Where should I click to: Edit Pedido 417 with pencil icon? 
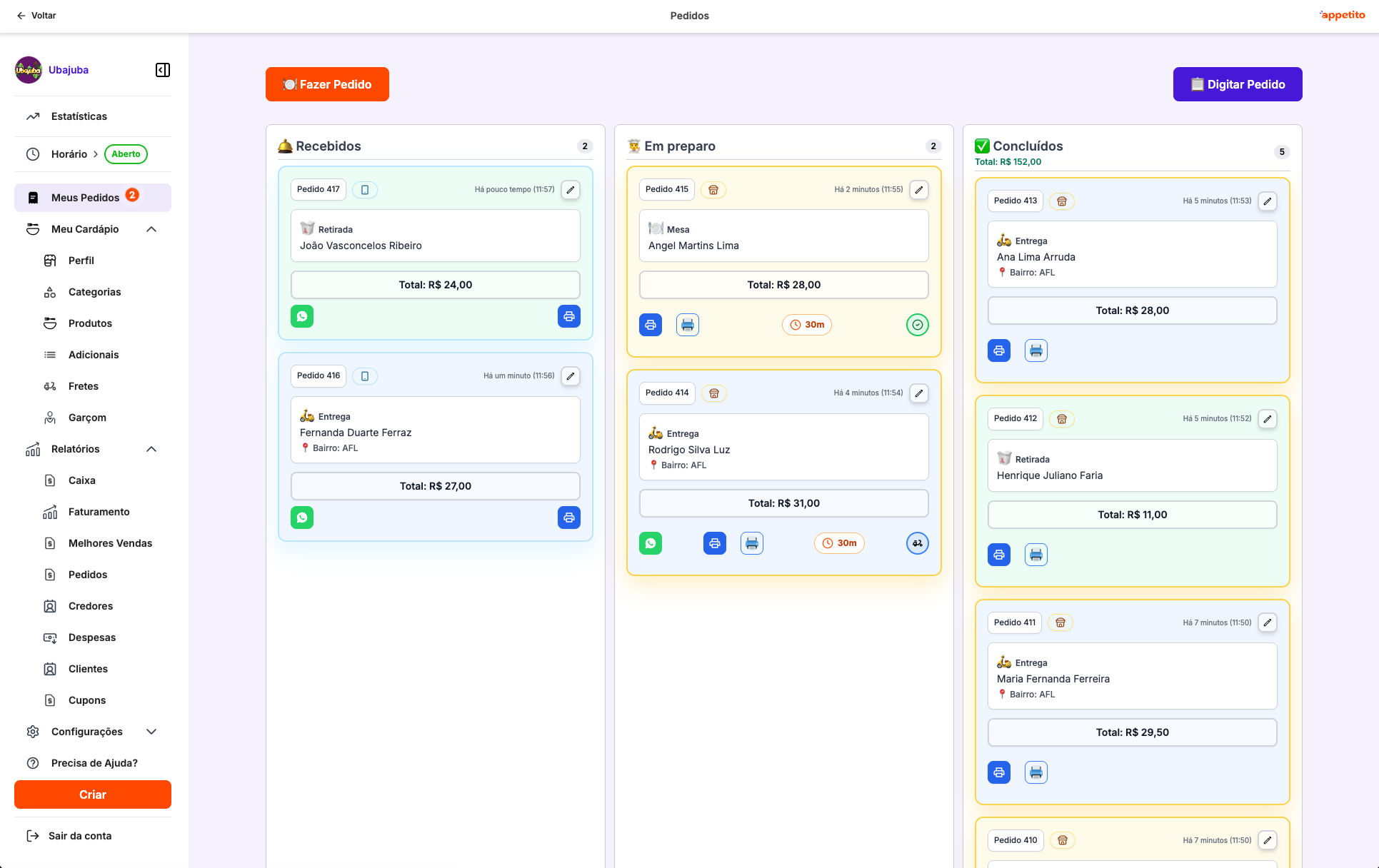570,190
